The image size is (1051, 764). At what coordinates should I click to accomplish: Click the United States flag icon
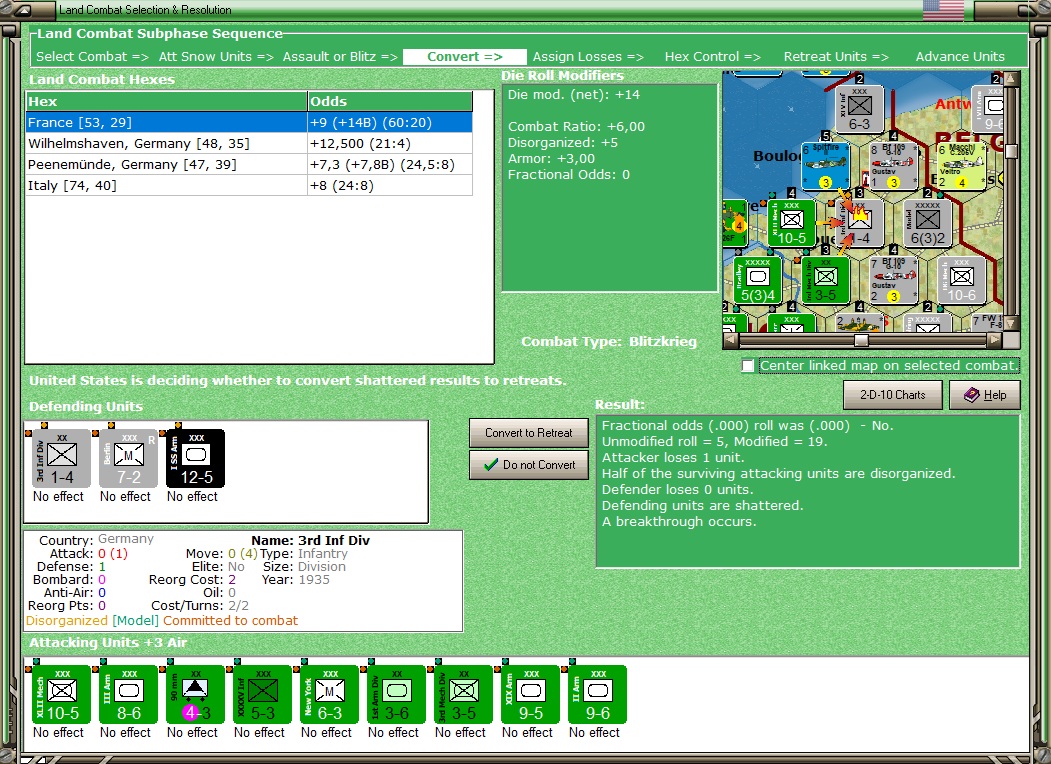coord(943,10)
